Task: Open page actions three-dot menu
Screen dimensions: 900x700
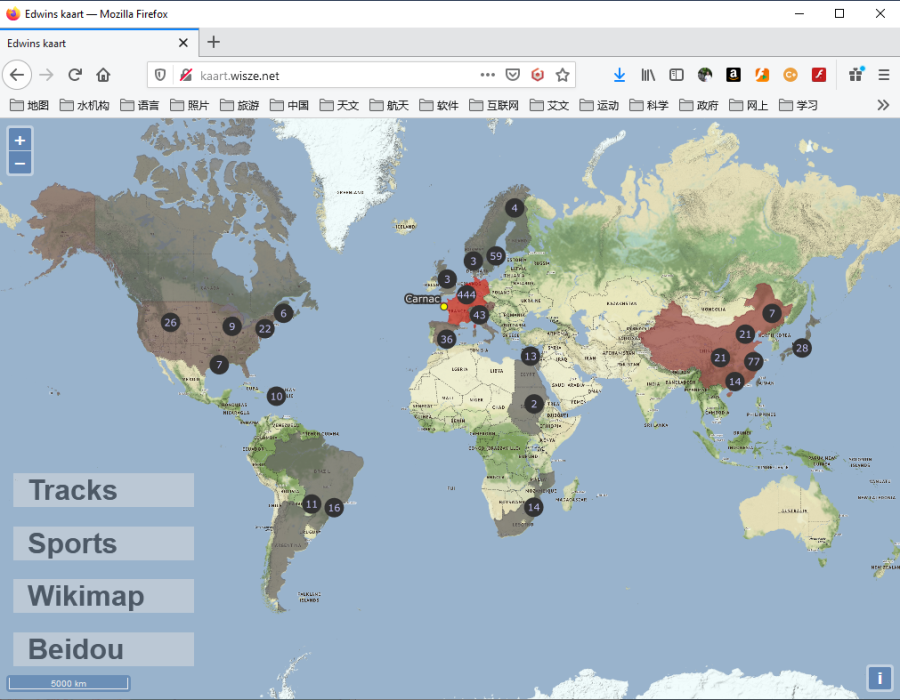Action: click(487, 75)
